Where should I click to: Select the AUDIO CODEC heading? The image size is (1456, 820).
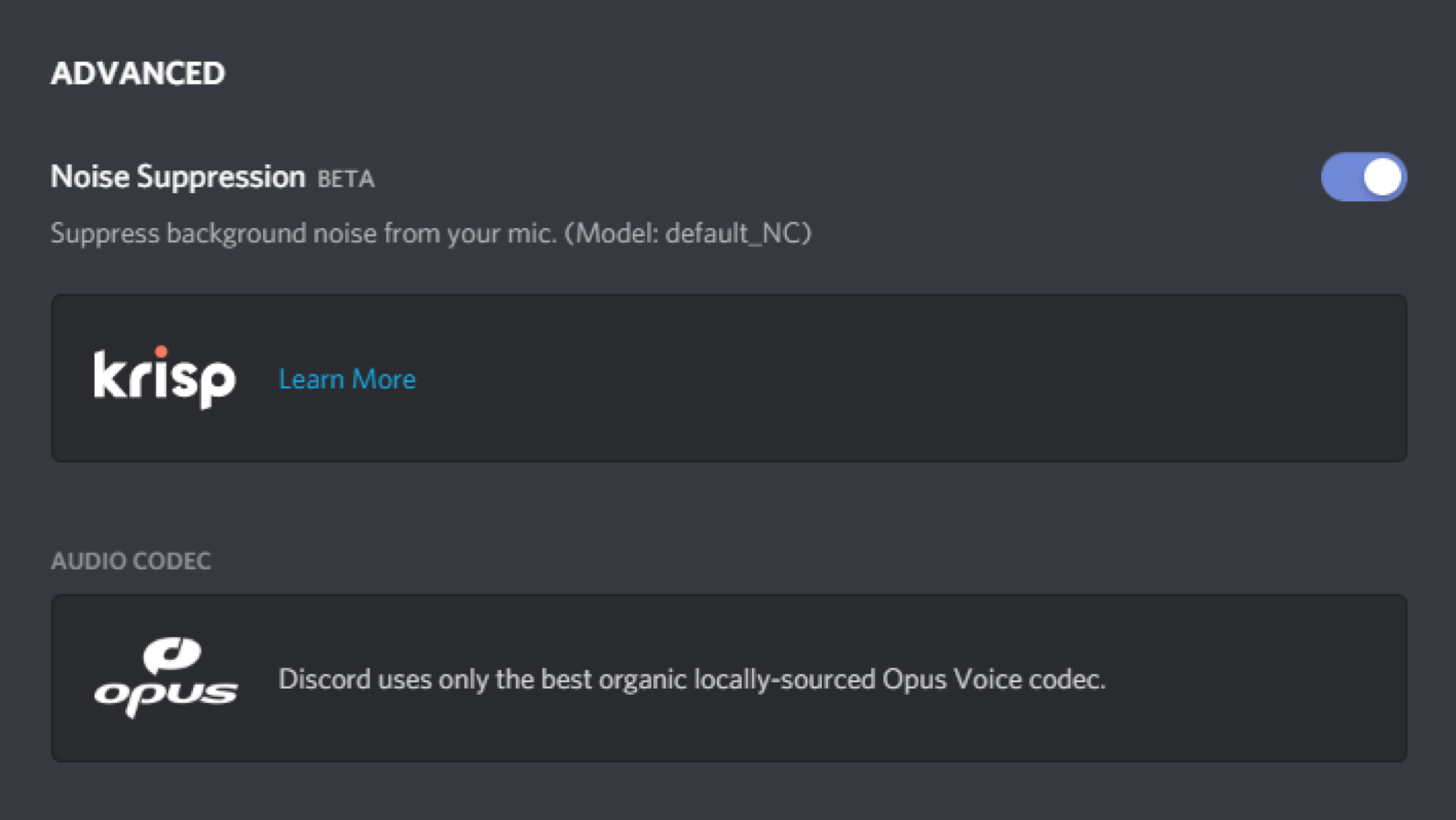(131, 561)
